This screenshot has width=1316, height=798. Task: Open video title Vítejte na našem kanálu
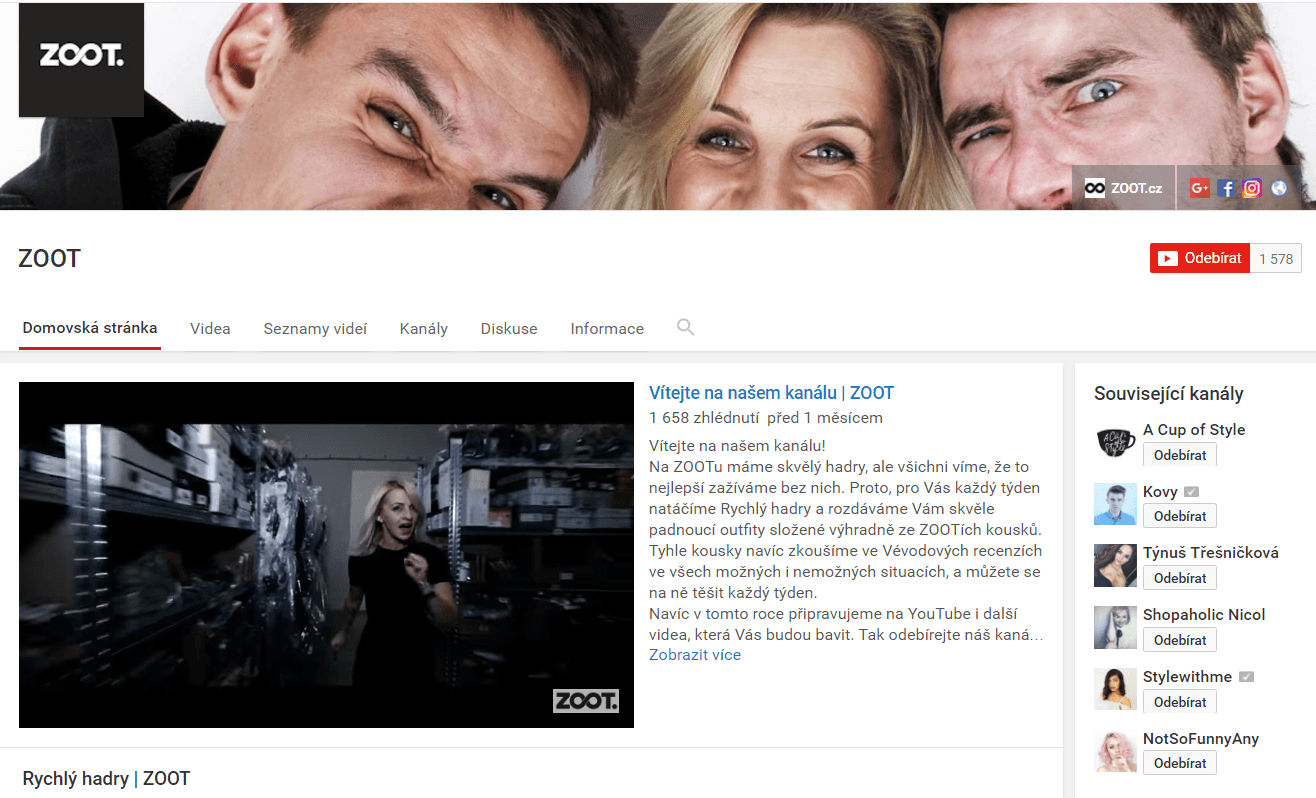coord(771,393)
